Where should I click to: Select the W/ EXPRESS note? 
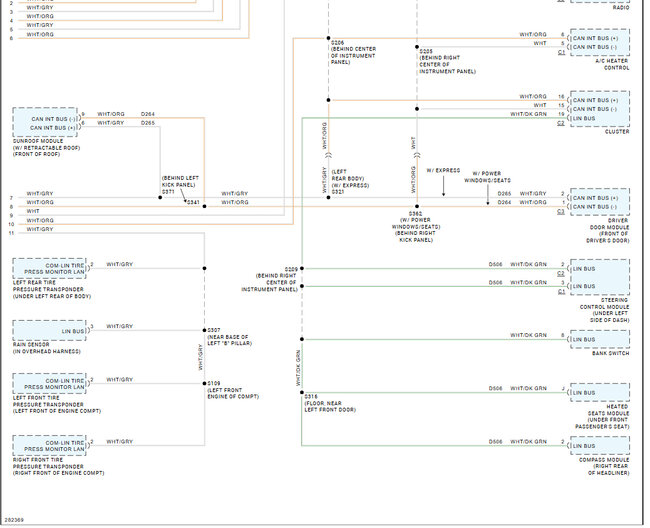(443, 170)
